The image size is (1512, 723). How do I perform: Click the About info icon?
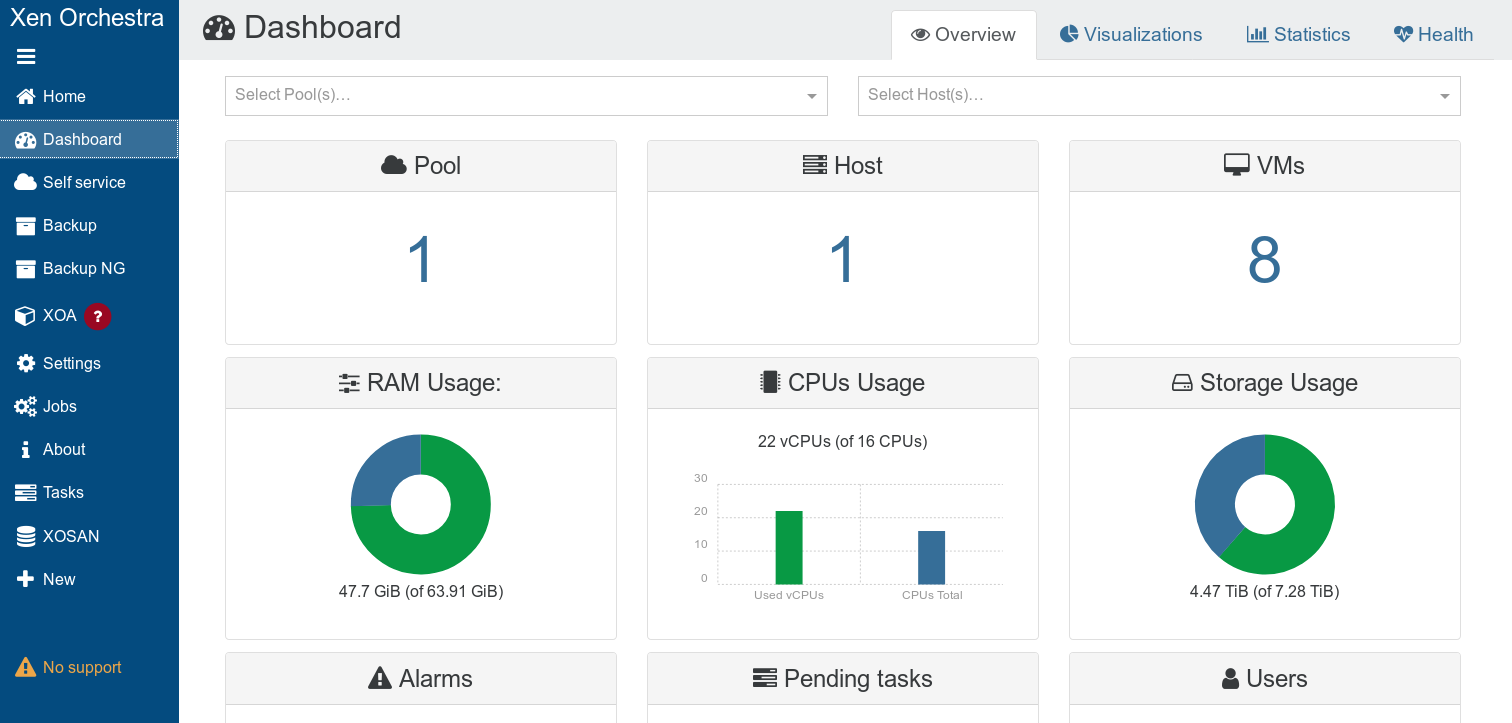pos(26,449)
